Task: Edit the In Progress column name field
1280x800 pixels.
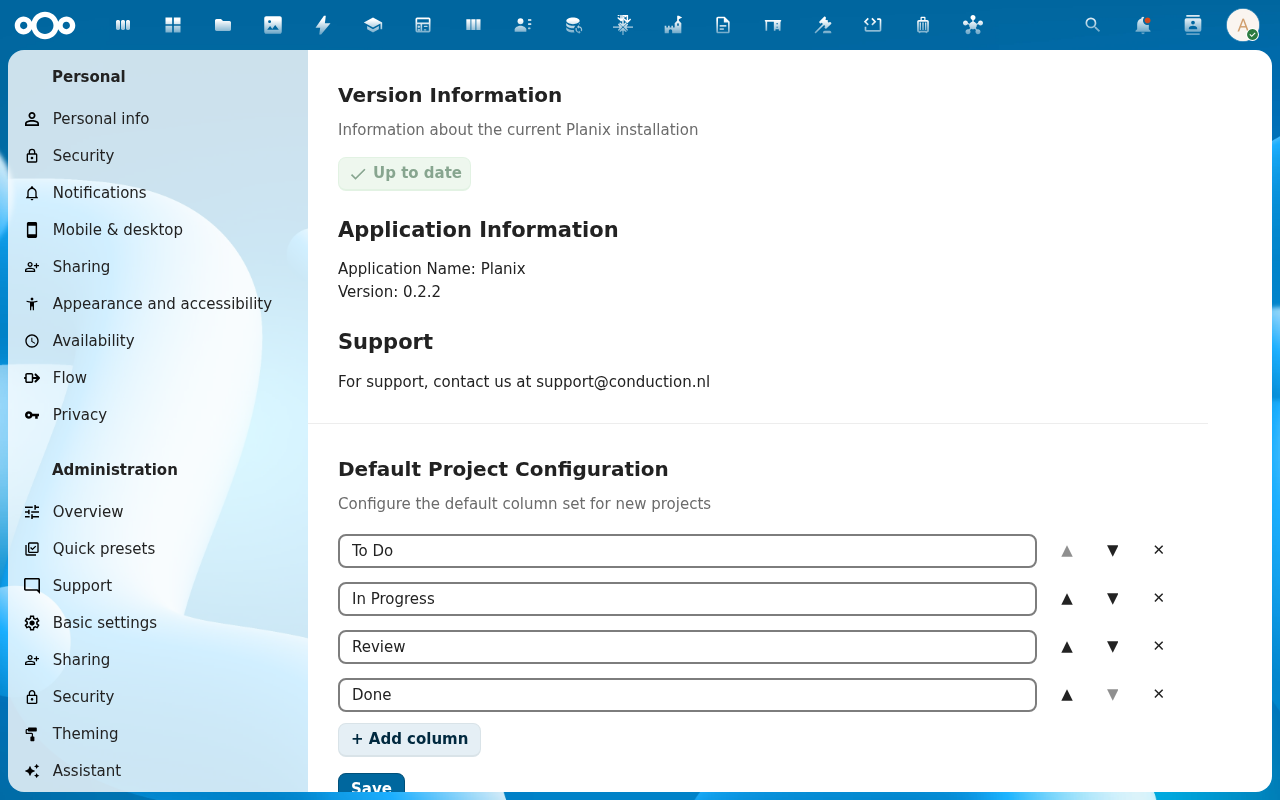Action: pos(687,599)
